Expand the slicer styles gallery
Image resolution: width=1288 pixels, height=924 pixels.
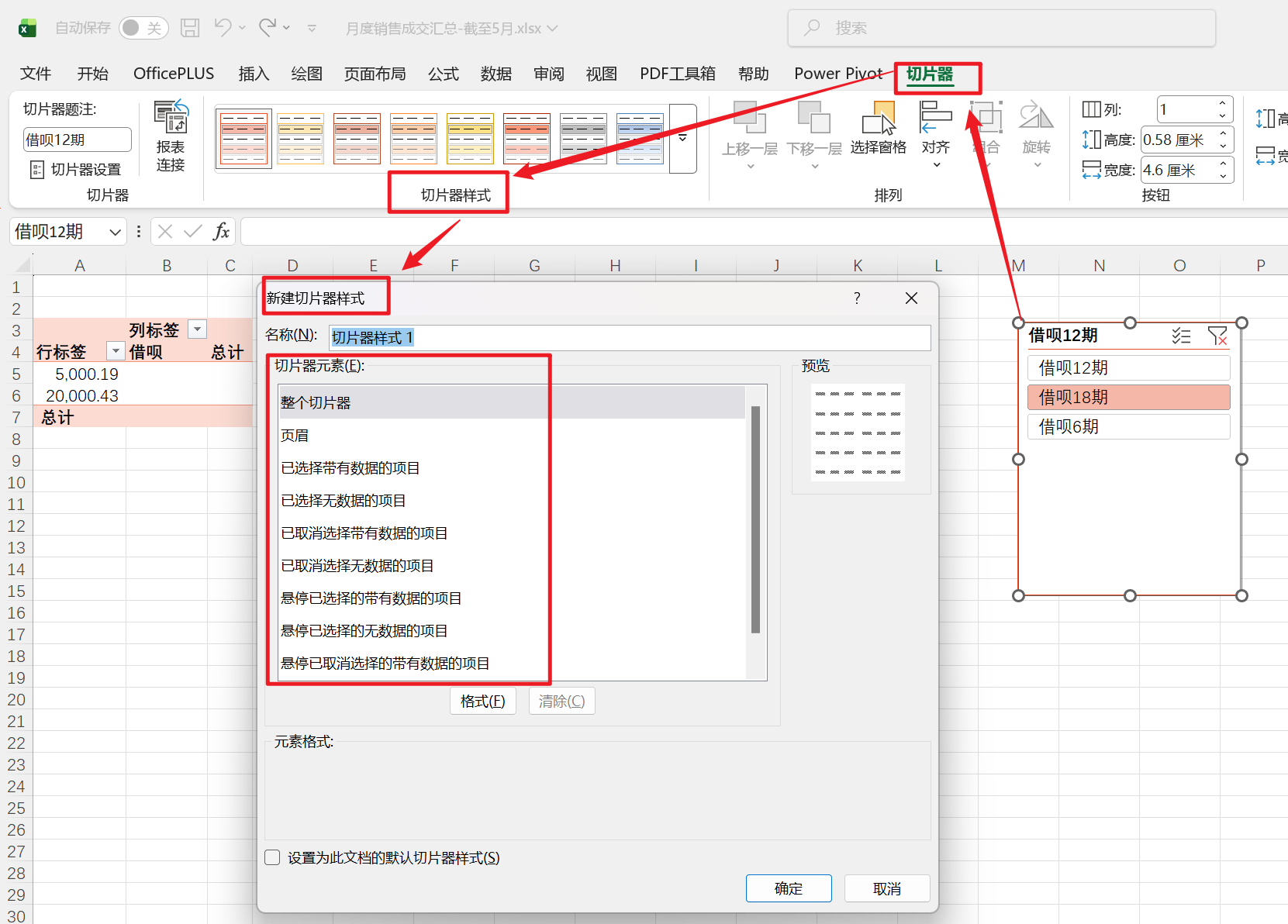pos(682,139)
